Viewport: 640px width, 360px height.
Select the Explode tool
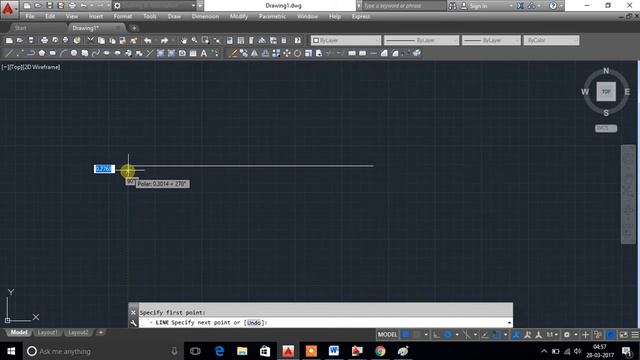pos(417,53)
